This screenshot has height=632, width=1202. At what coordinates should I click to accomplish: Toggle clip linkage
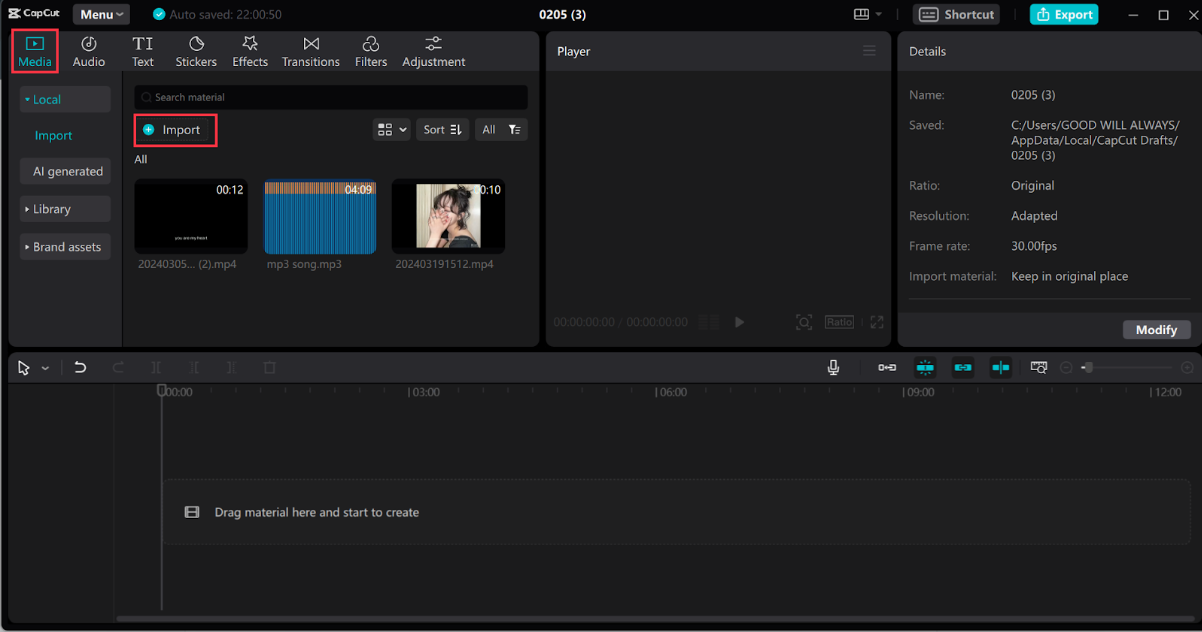[x=963, y=368]
